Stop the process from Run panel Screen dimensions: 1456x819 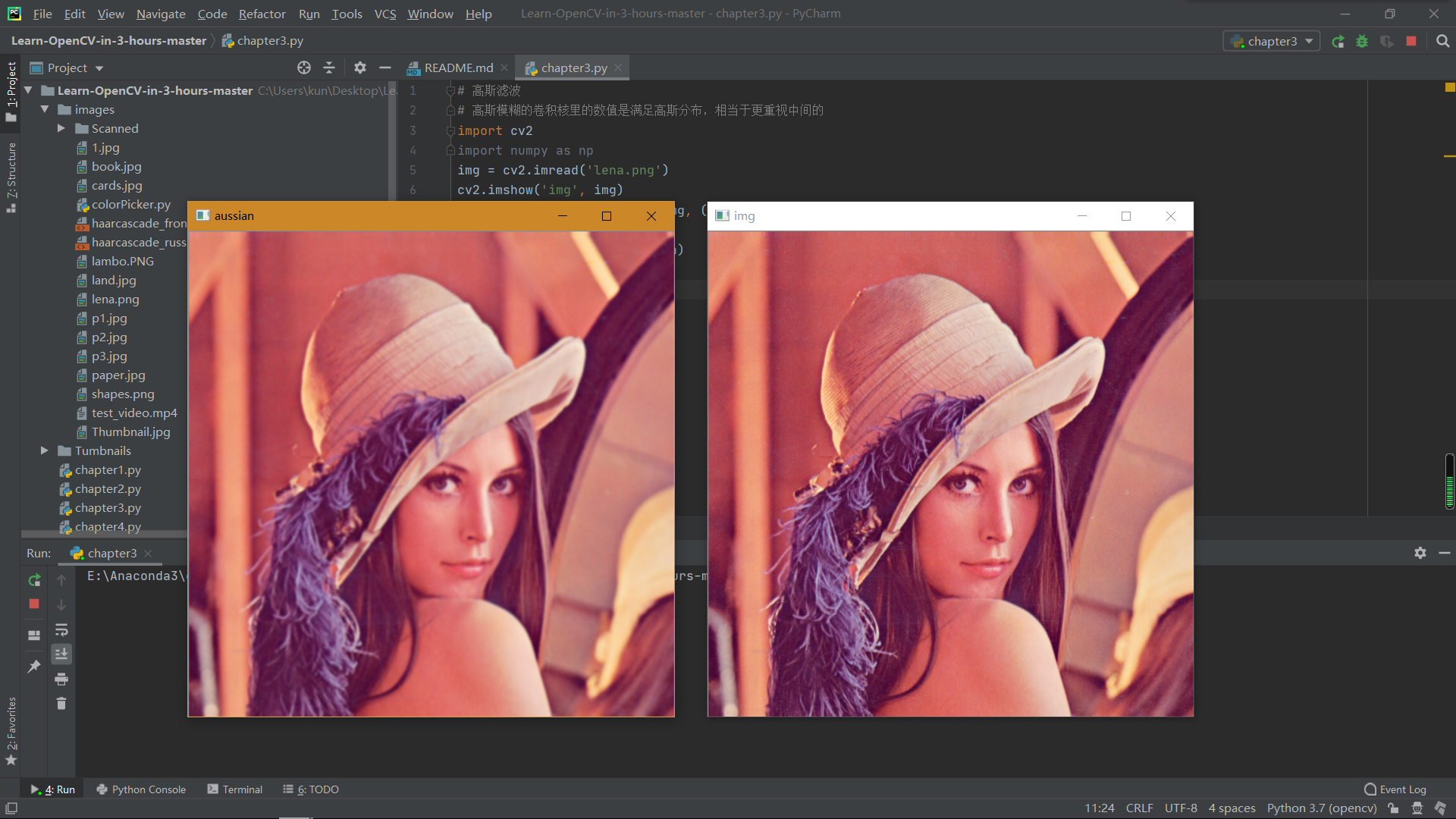coord(34,604)
